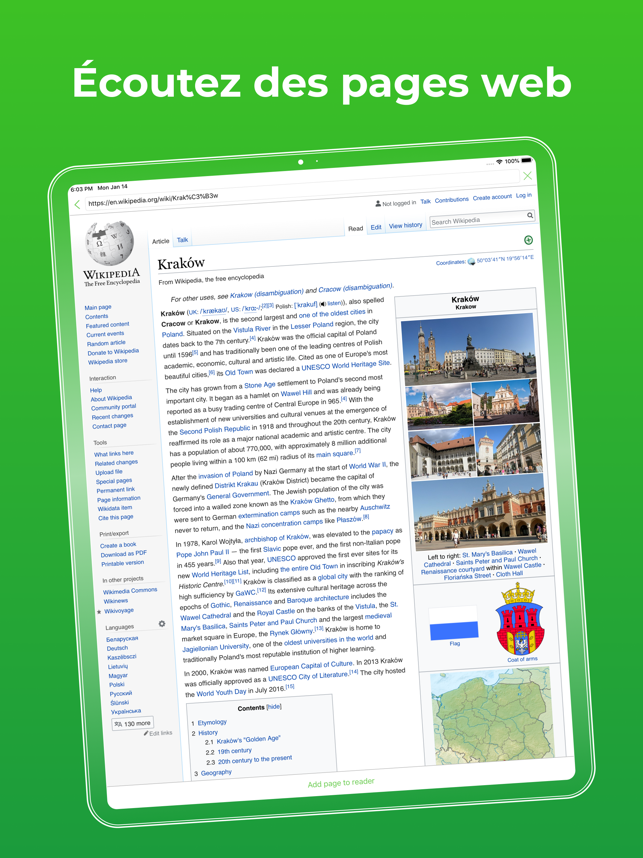Open Contact page link
This screenshot has width=643, height=858.
pos(109,426)
